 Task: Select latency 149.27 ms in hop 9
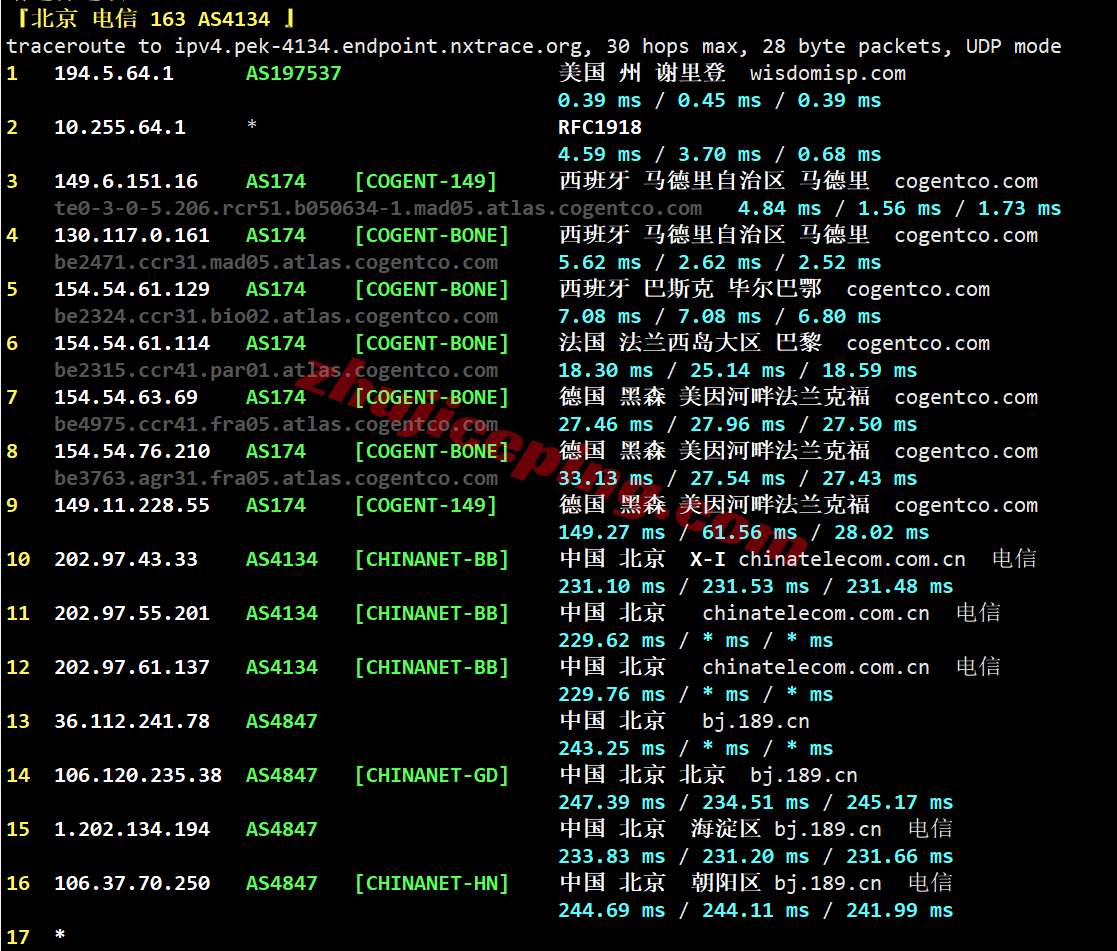611,533
